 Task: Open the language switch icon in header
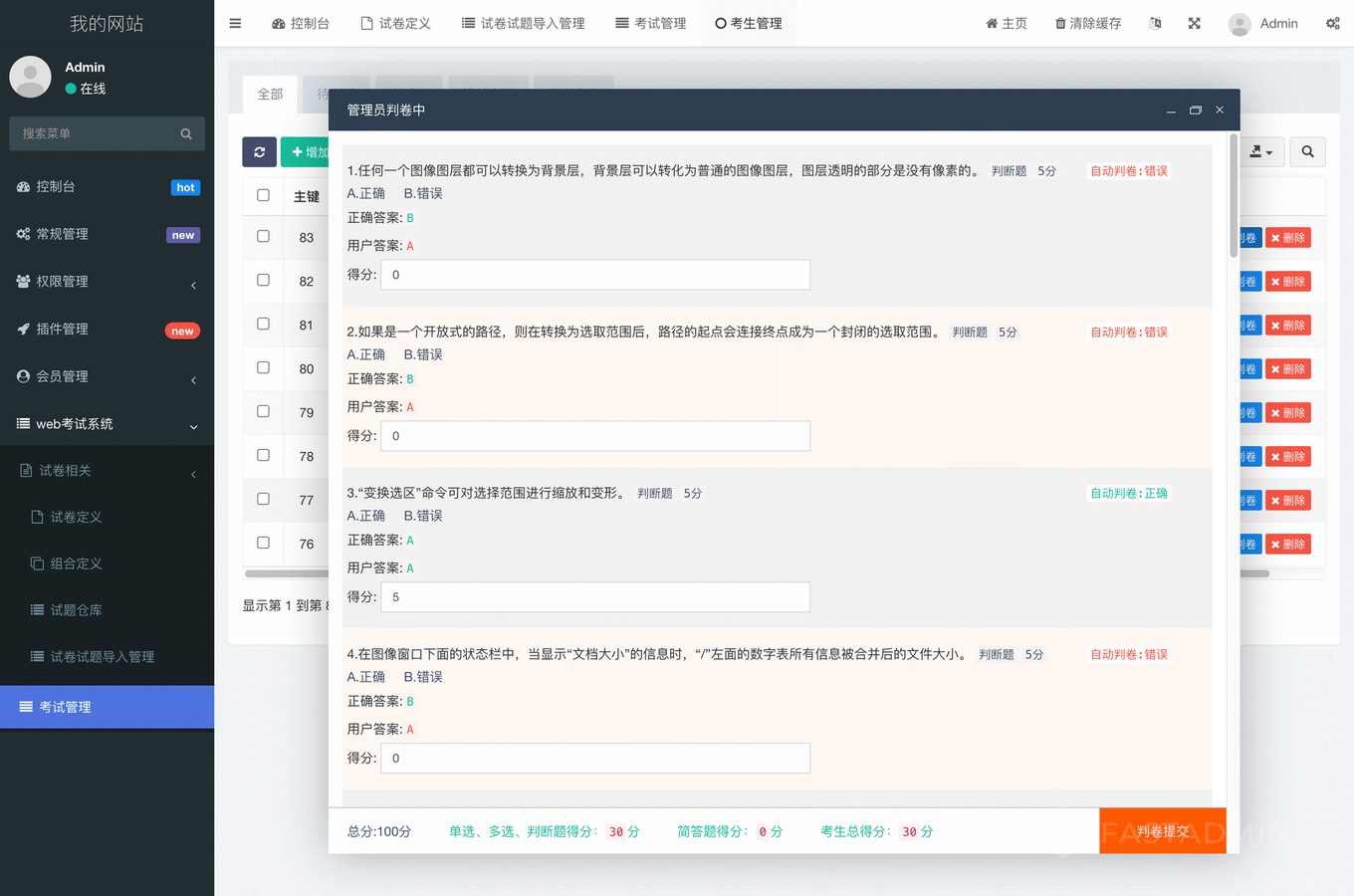coord(1155,23)
